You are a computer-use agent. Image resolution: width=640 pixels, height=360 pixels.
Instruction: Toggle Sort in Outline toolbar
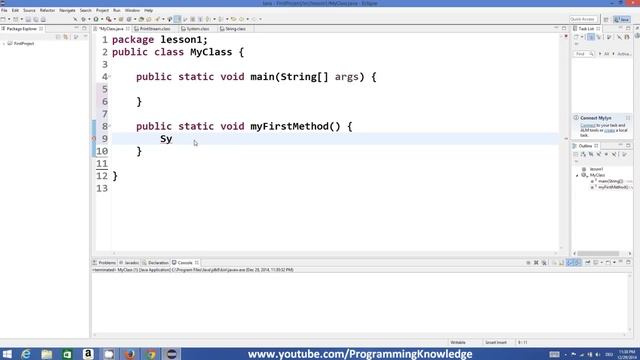coord(583,154)
